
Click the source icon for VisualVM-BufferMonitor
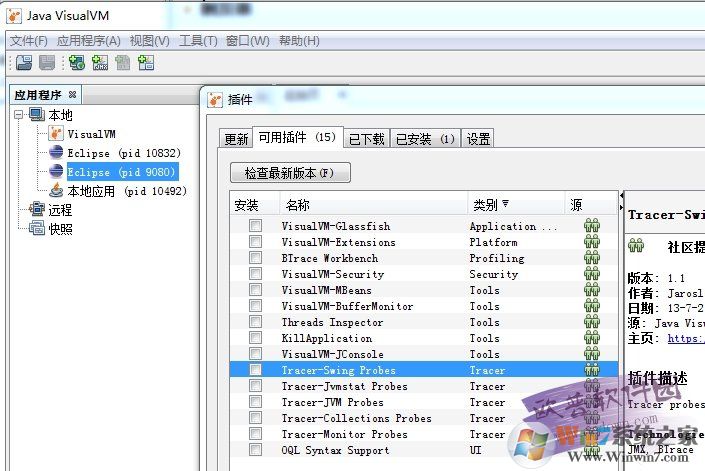click(x=592, y=306)
